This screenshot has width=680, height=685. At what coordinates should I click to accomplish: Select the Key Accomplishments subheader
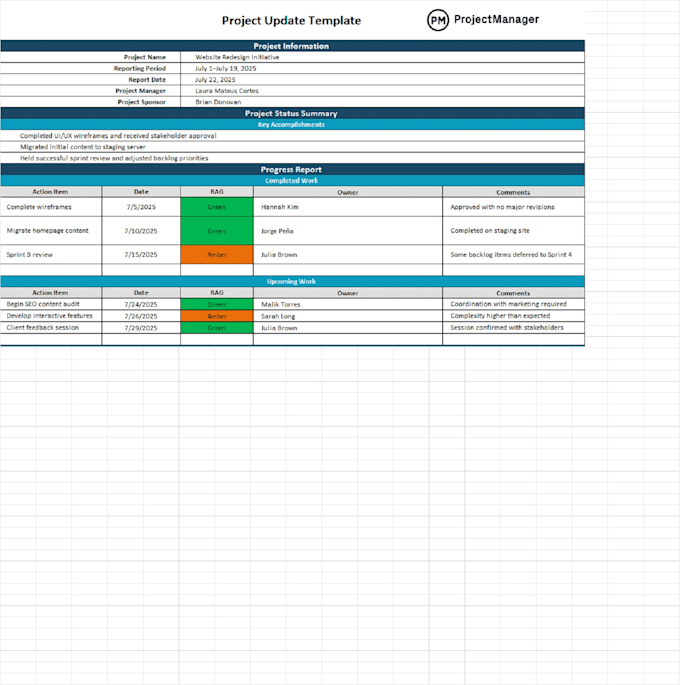(293, 125)
